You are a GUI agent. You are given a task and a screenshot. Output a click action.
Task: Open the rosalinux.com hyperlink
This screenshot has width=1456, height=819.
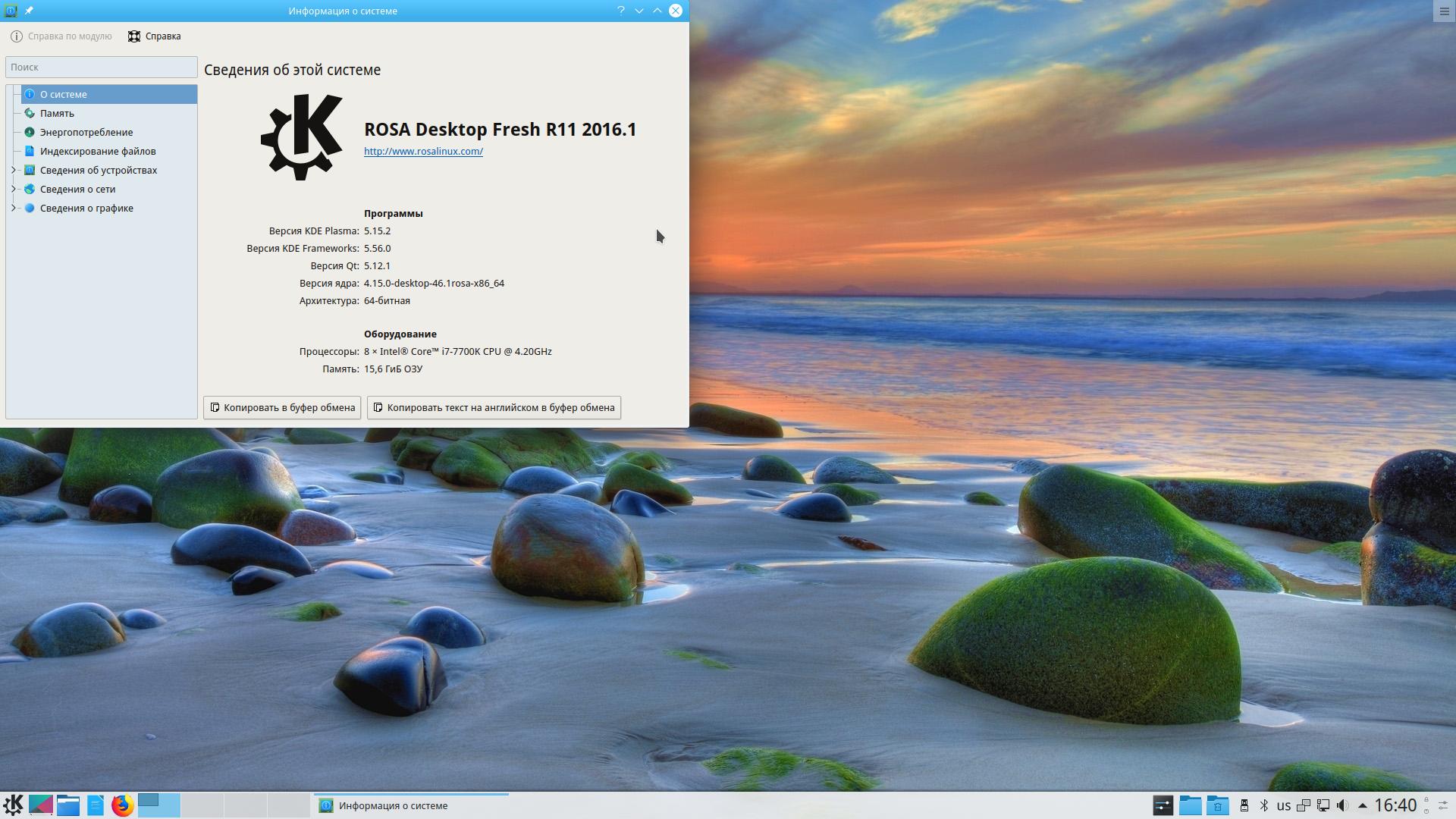(x=423, y=151)
